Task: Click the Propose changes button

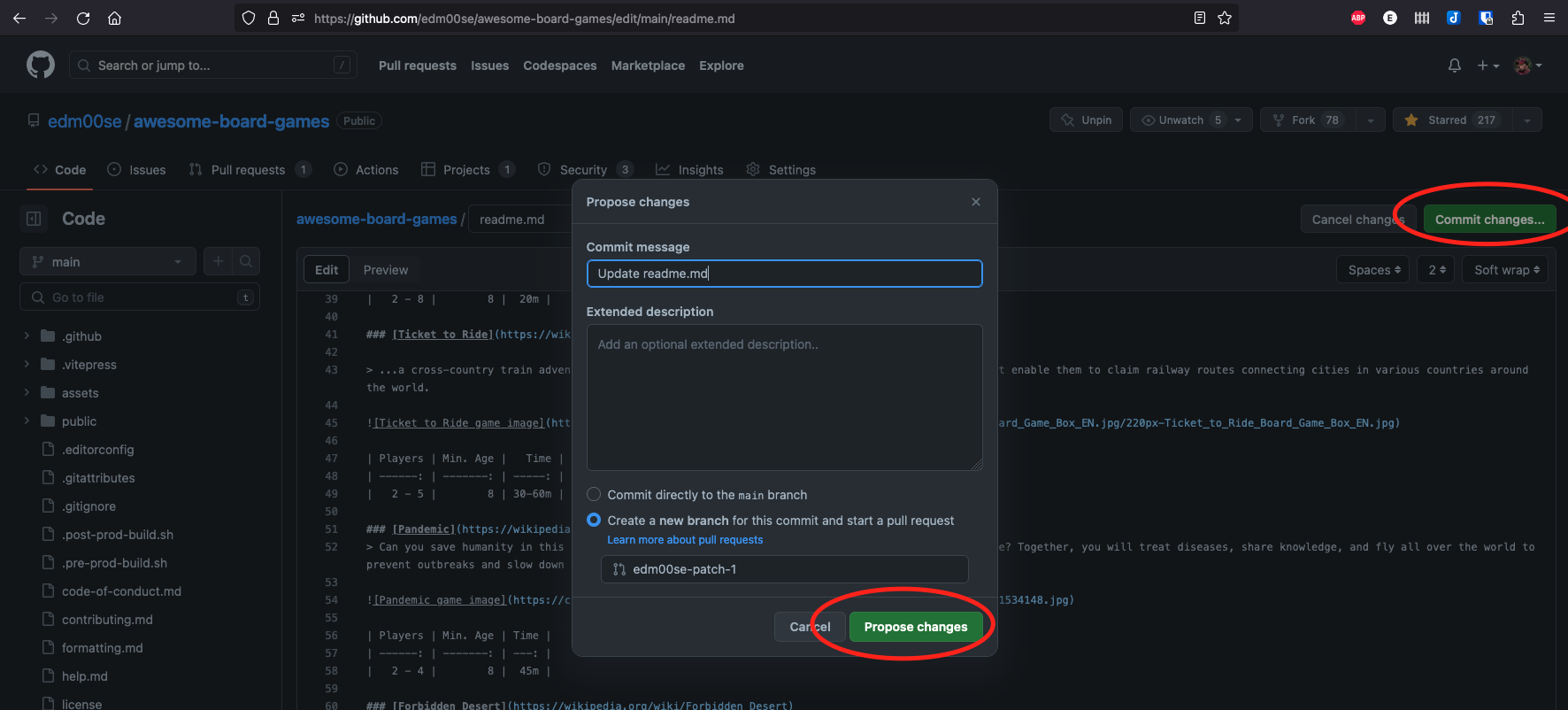Action: point(915,627)
